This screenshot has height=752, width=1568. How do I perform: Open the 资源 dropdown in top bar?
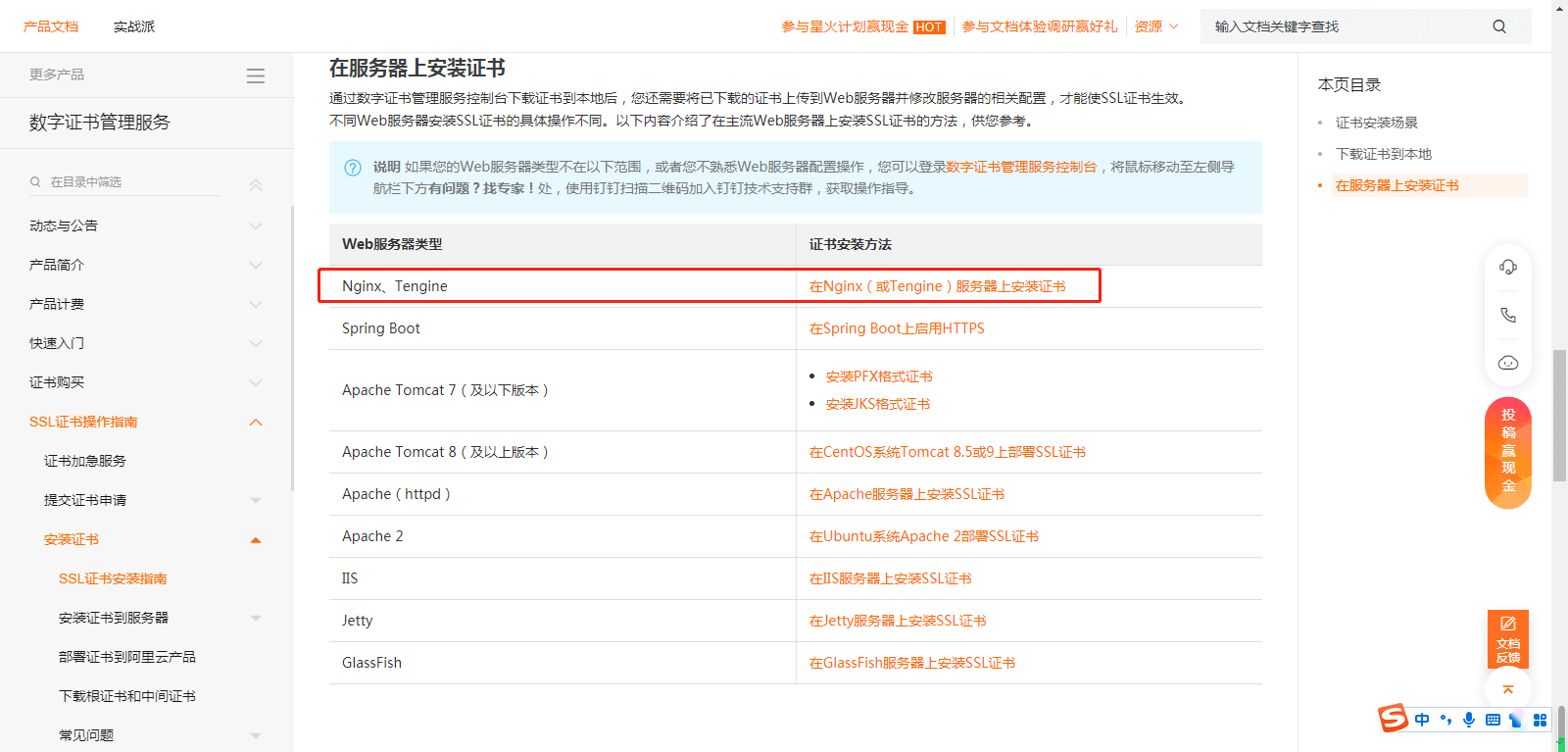(1155, 26)
